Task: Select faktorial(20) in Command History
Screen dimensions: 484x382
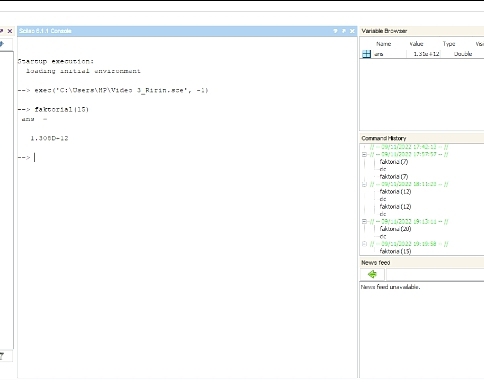Action: pyautogui.click(x=395, y=229)
